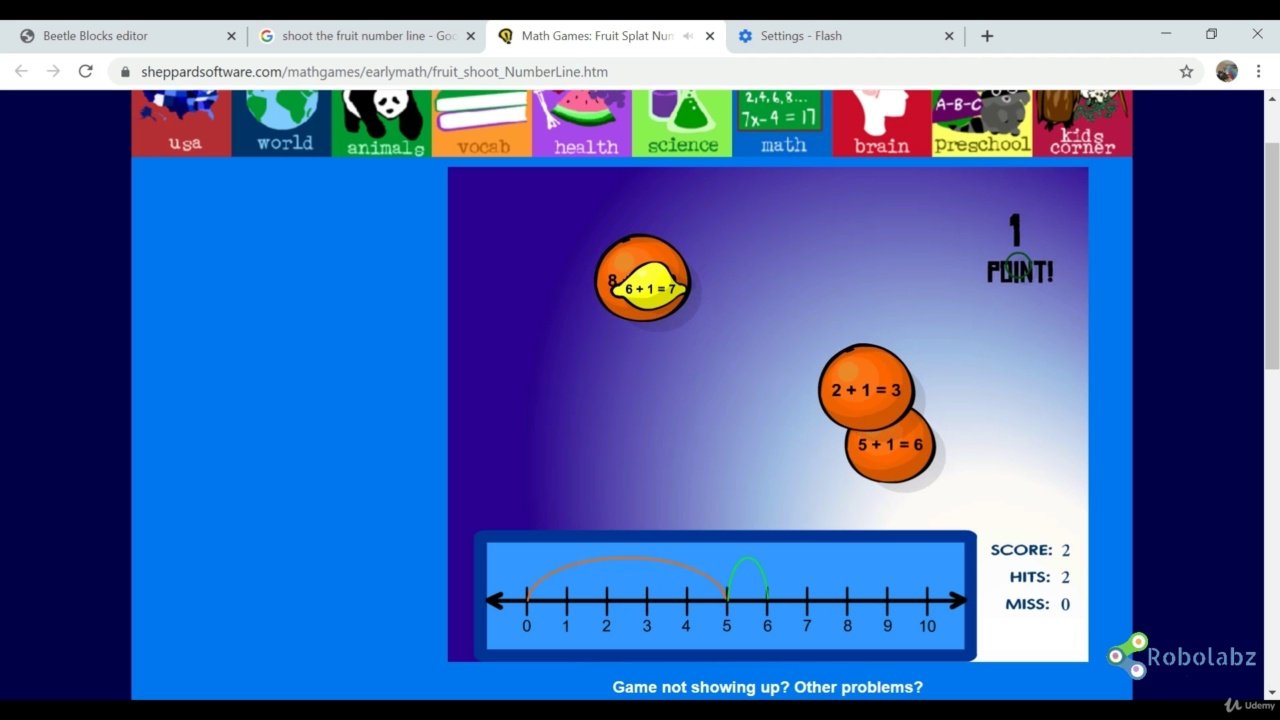Select the Math chalkboard icon
Viewport: 1280px width, 720px height.
[782, 123]
